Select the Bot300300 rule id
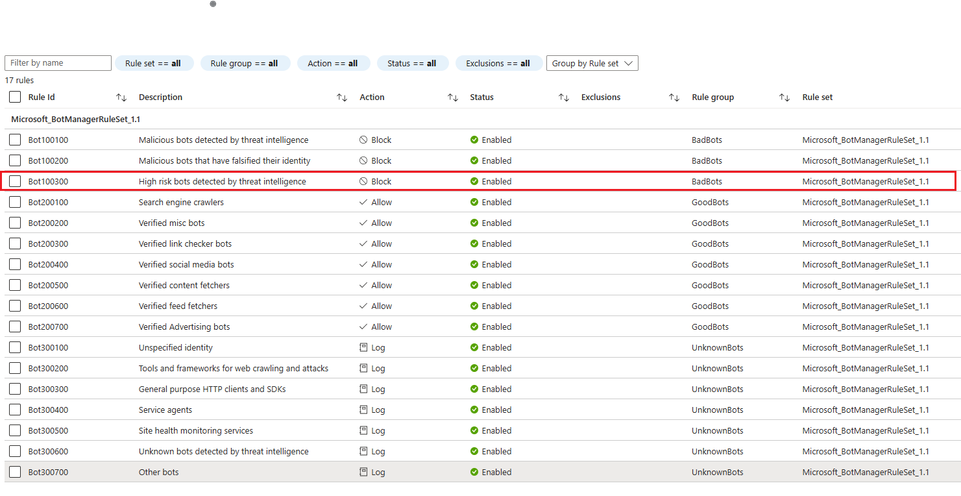The height and width of the screenshot is (496, 961). 48,389
